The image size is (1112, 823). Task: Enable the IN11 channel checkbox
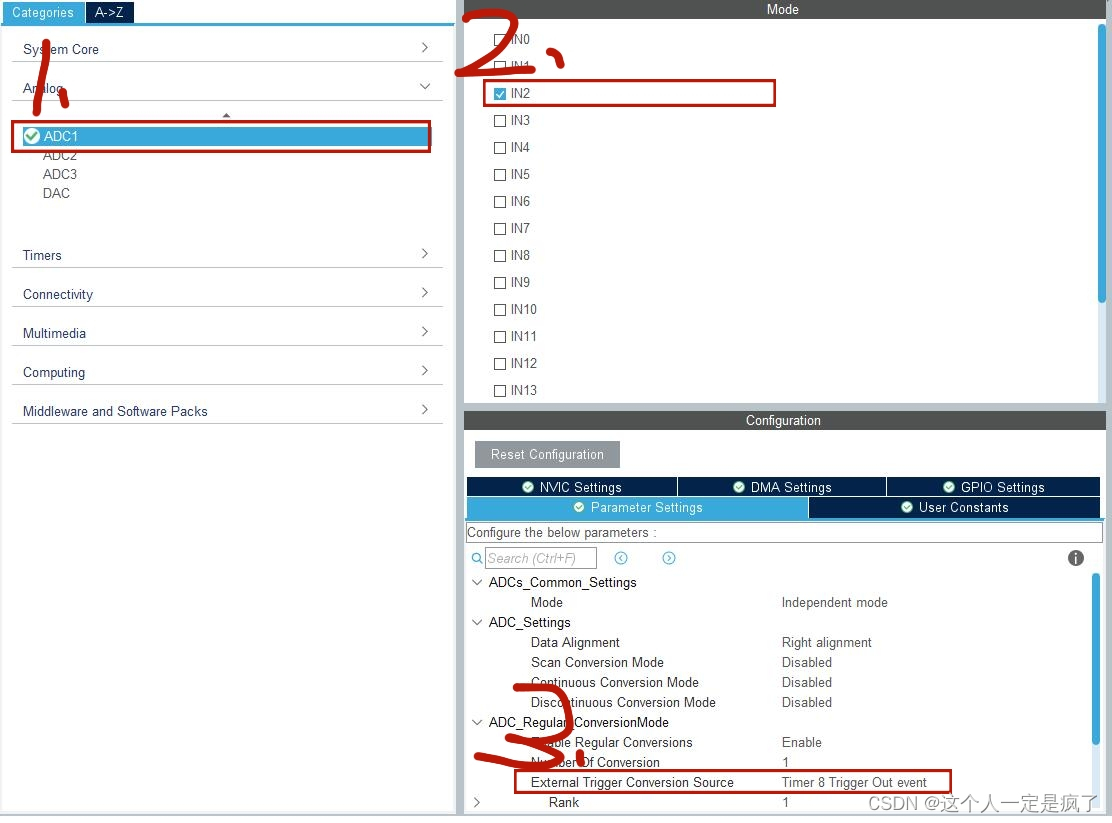point(500,336)
